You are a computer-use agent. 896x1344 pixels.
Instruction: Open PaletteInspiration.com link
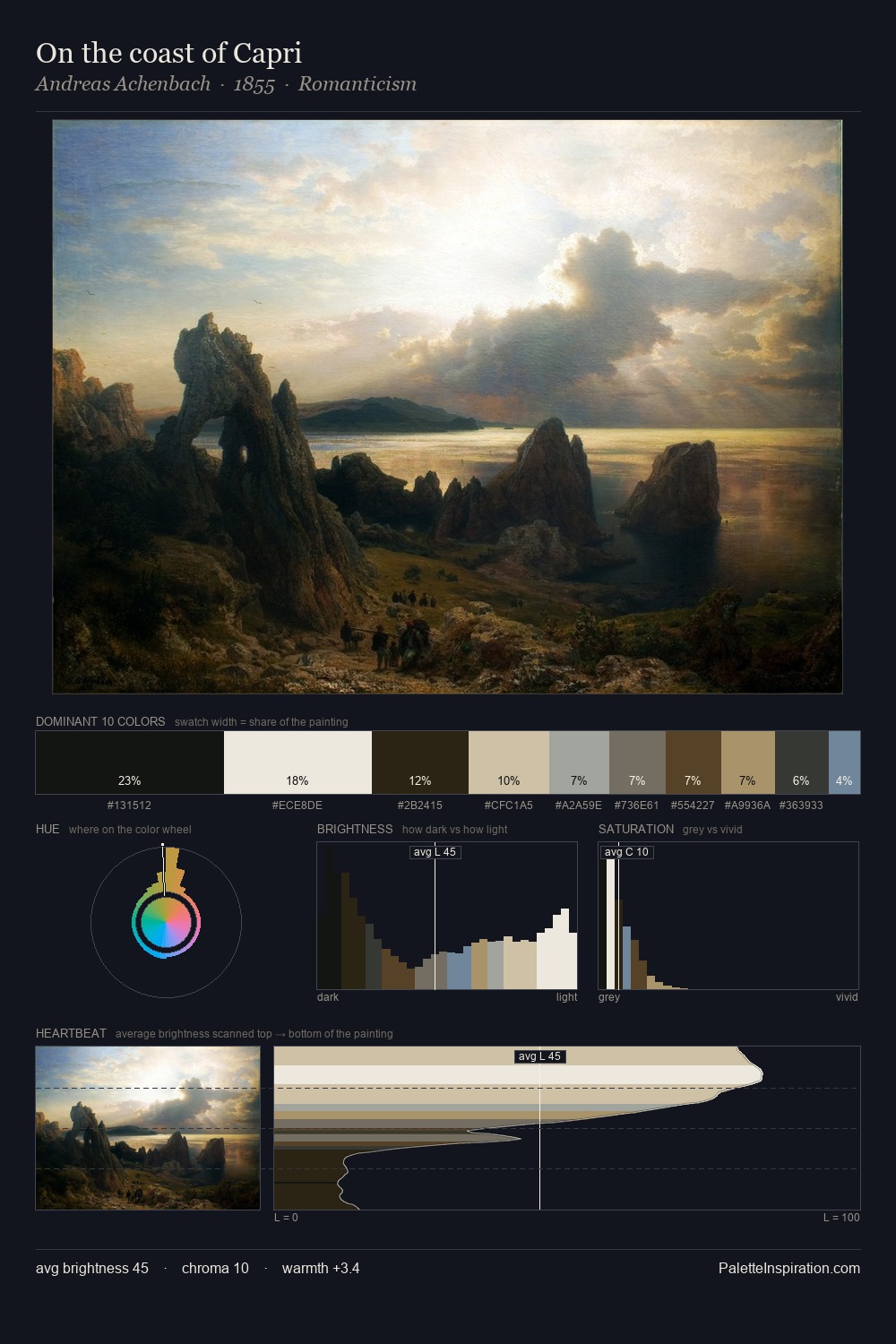tap(789, 1268)
